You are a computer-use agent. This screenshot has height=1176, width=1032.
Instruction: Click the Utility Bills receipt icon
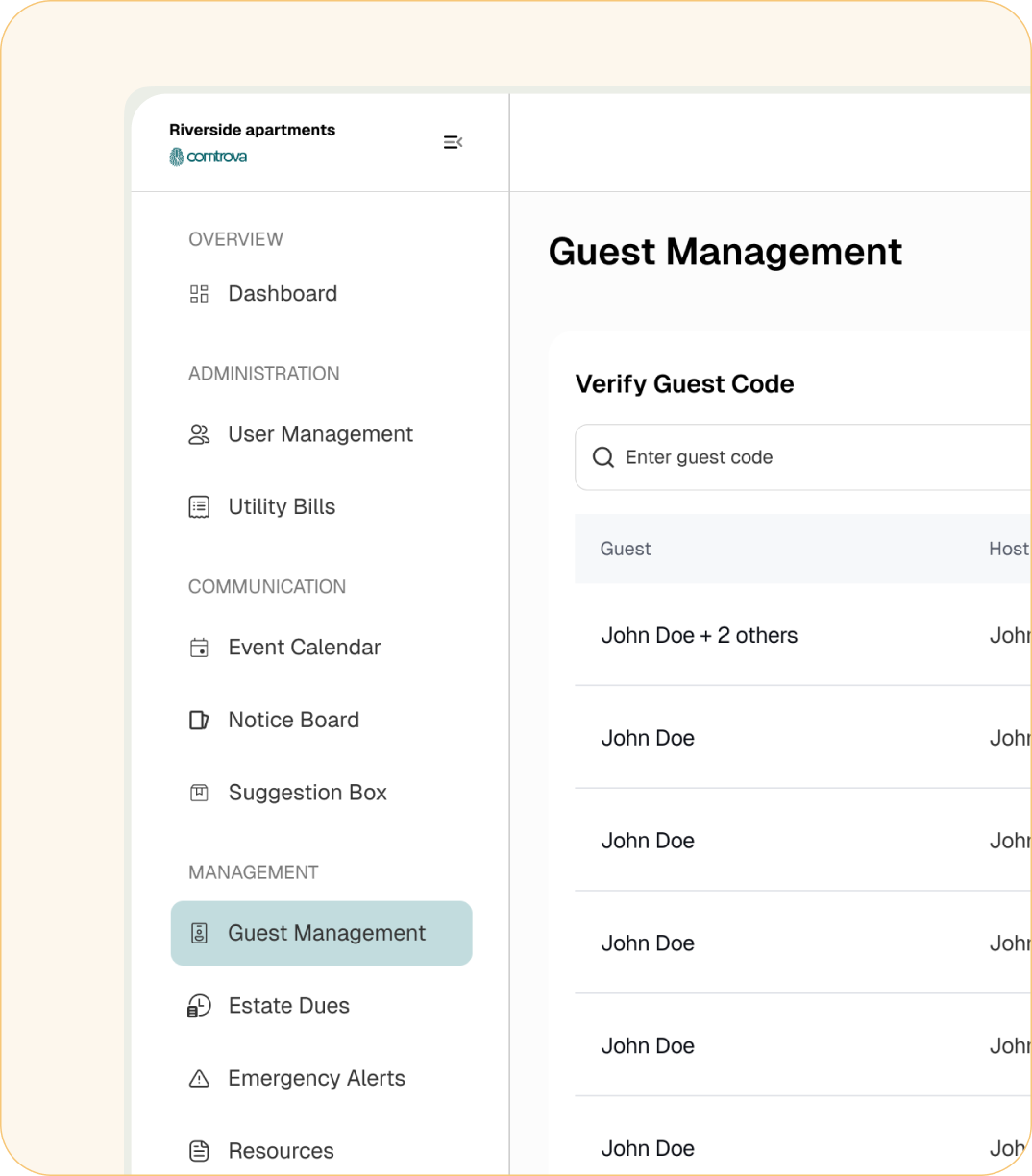click(199, 507)
